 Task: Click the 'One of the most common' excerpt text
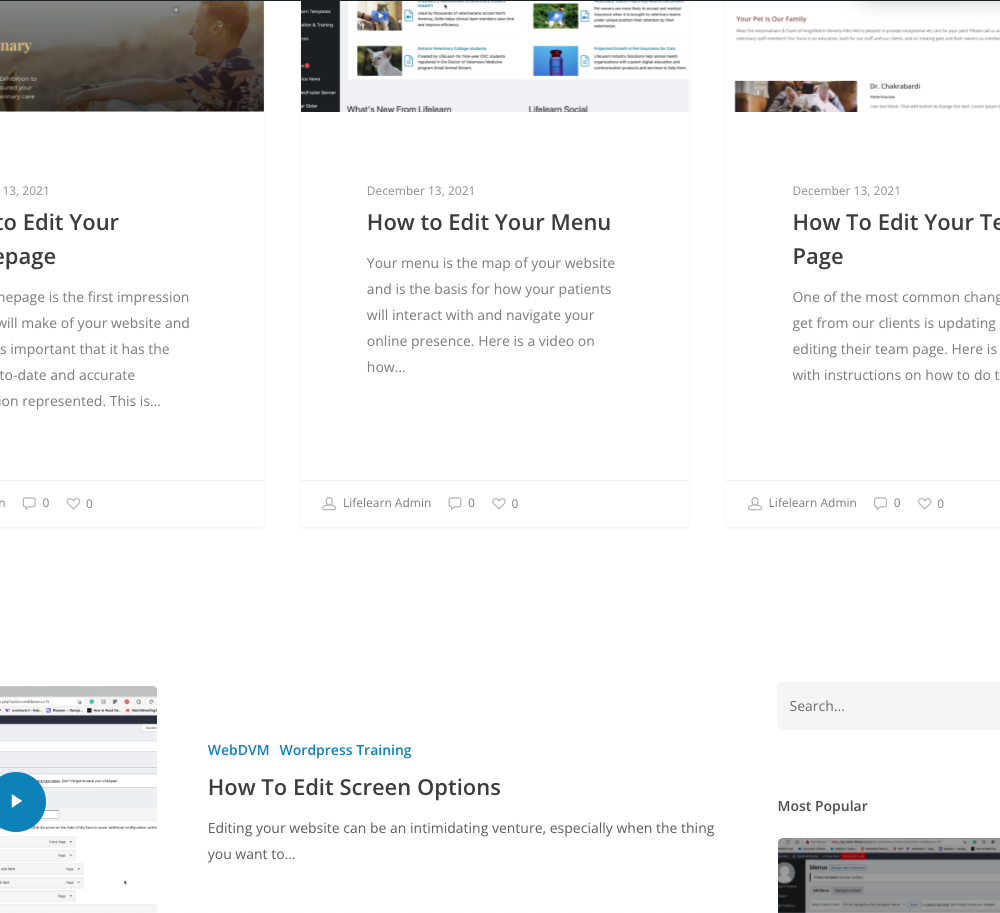pyautogui.click(x=896, y=336)
